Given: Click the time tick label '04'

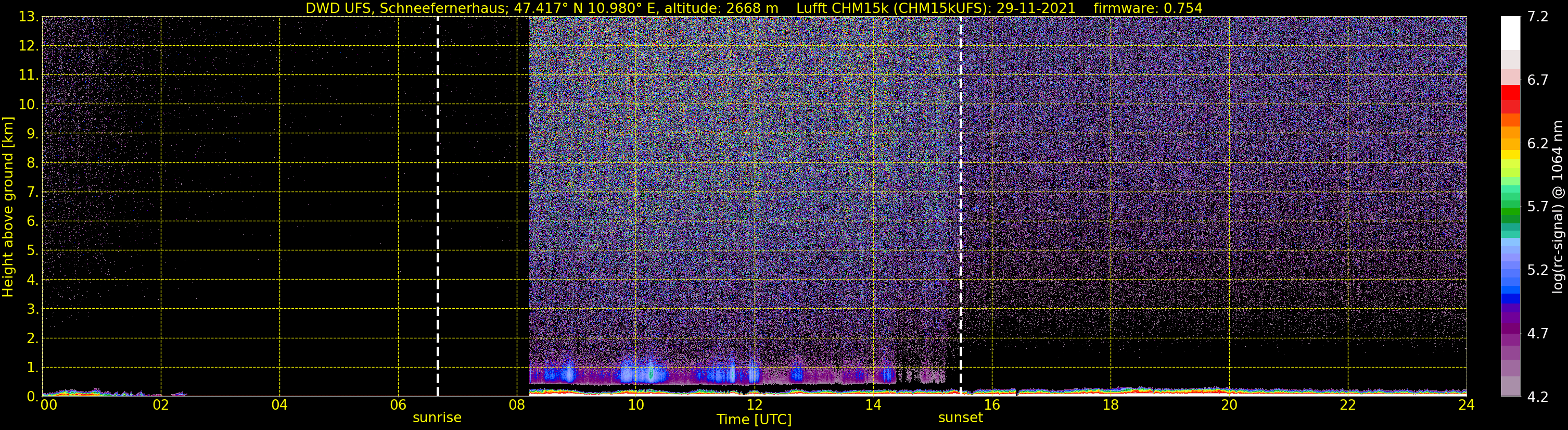Looking at the screenshot, I should coord(279,405).
